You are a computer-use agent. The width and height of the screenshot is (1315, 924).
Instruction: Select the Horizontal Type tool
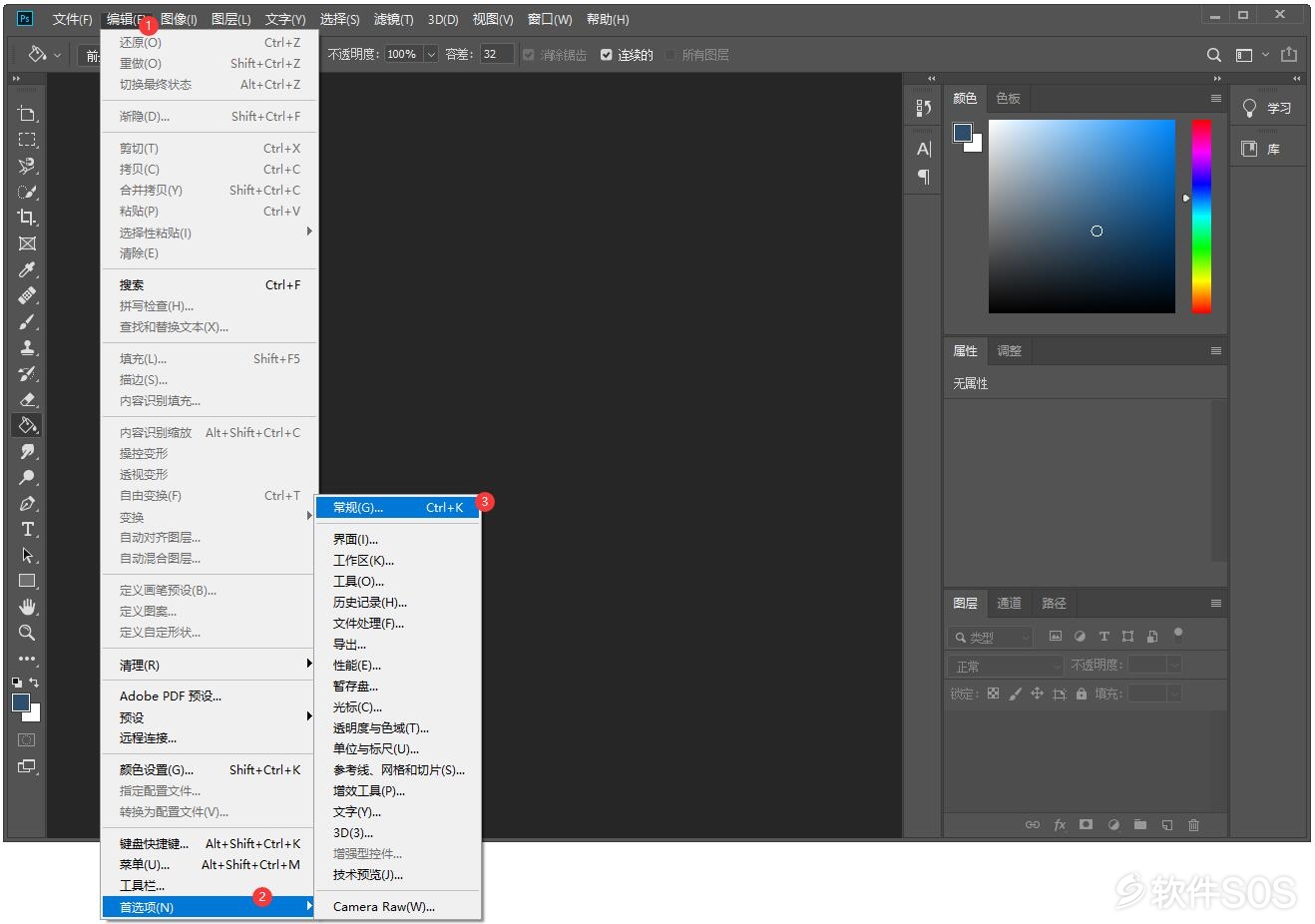(27, 529)
